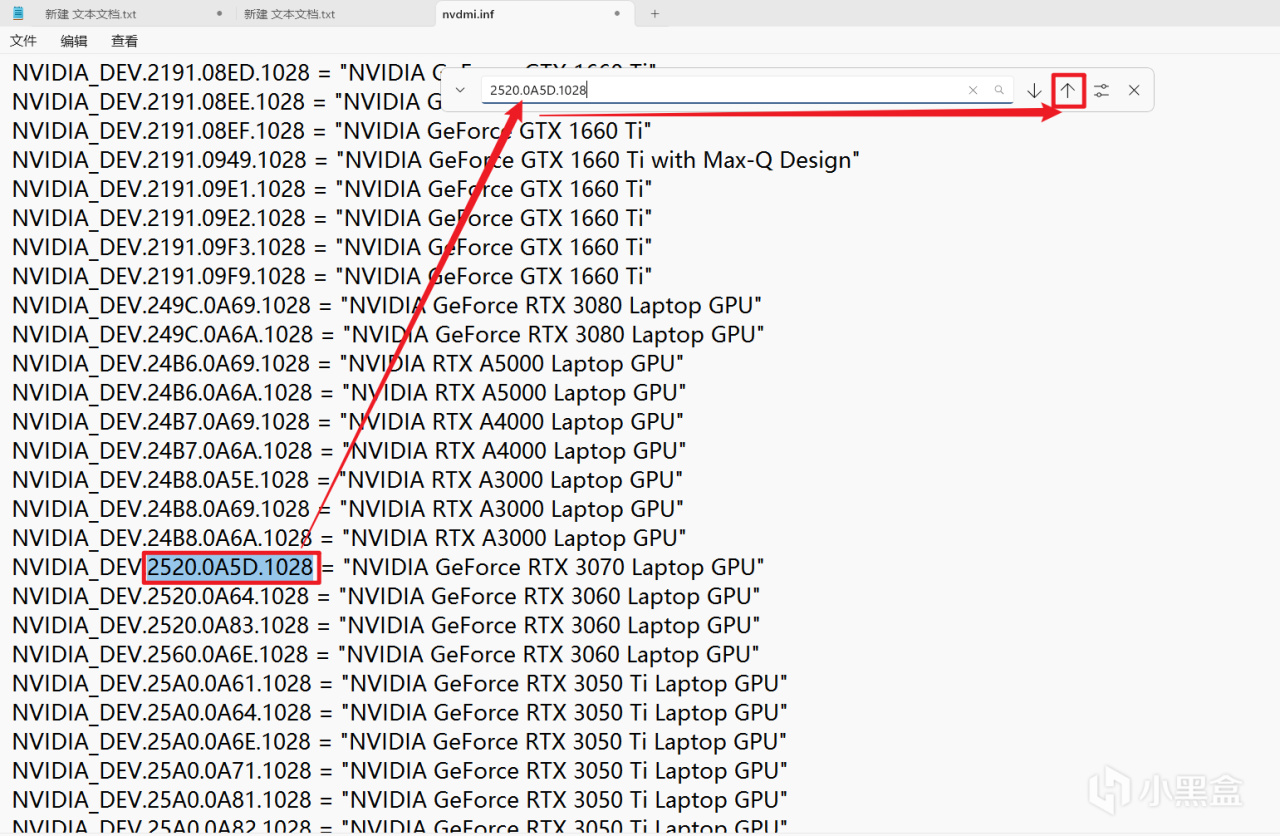The width and height of the screenshot is (1280, 836).
Task: Open the find options settings icon
Action: pyautogui.click(x=1101, y=90)
